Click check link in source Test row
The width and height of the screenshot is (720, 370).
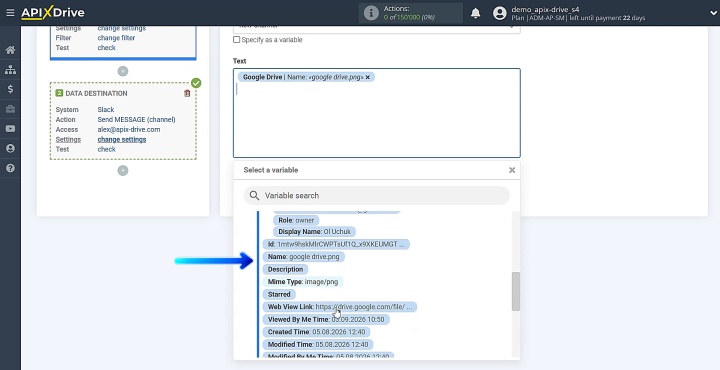point(107,48)
